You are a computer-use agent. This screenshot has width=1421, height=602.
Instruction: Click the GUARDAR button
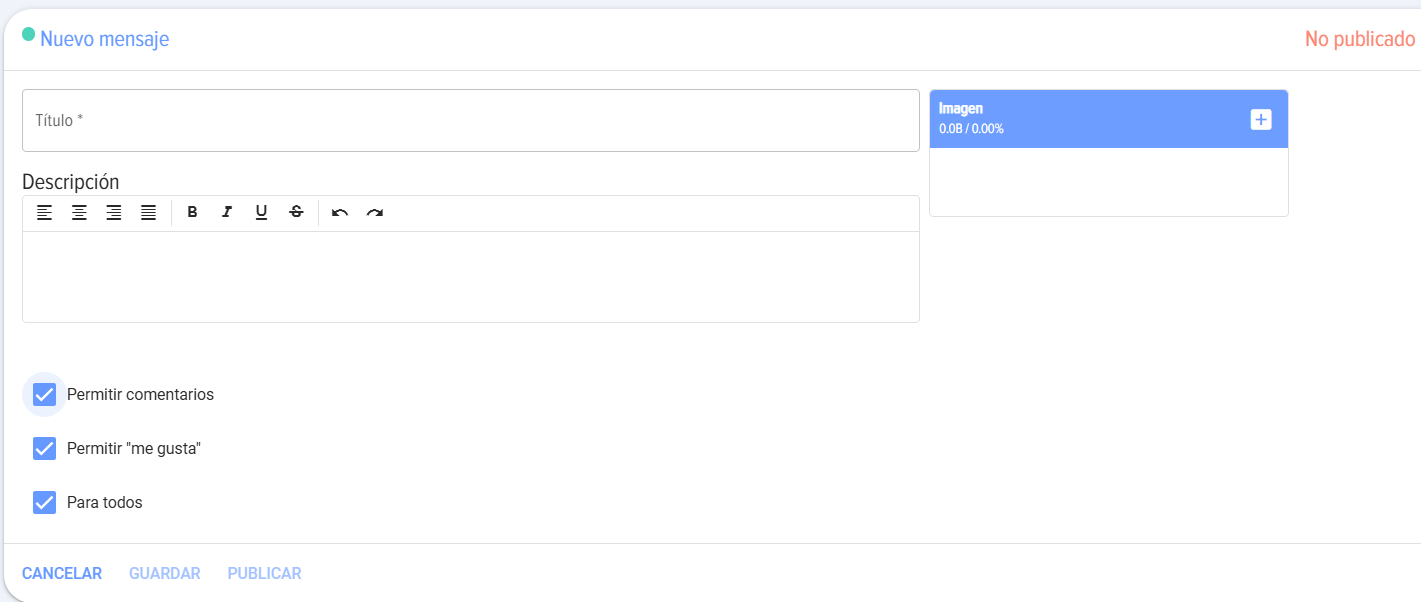165,573
